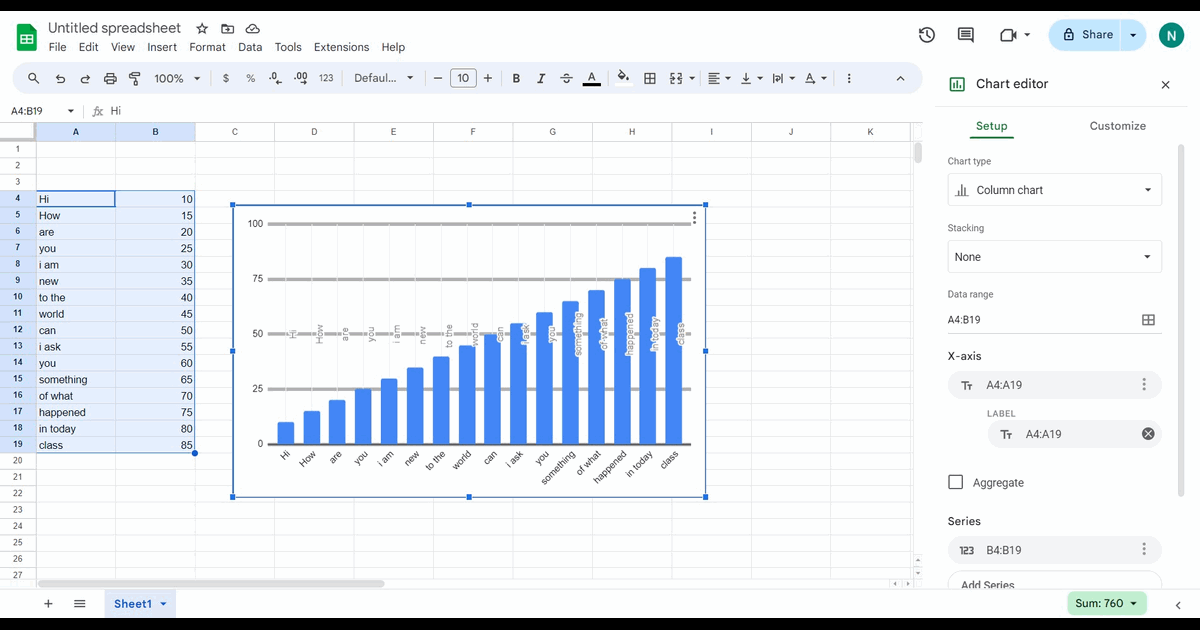Open the File menu
Viewport: 1200px width, 630px height.
[57, 47]
